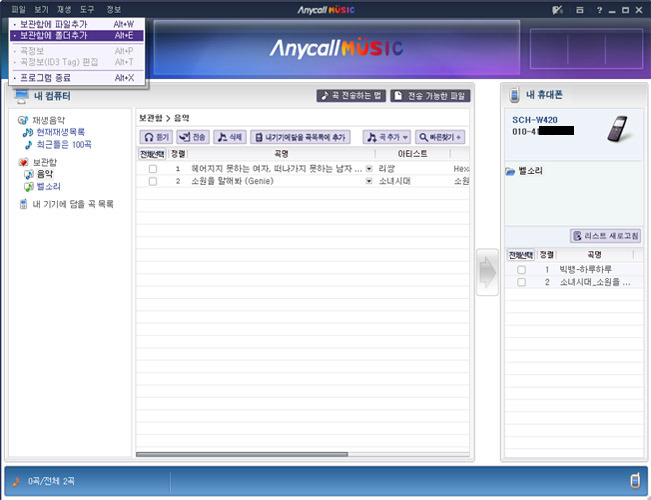651x500 pixels.
Task: Check the box for 빅뱅-하루하루
Action: click(521, 270)
